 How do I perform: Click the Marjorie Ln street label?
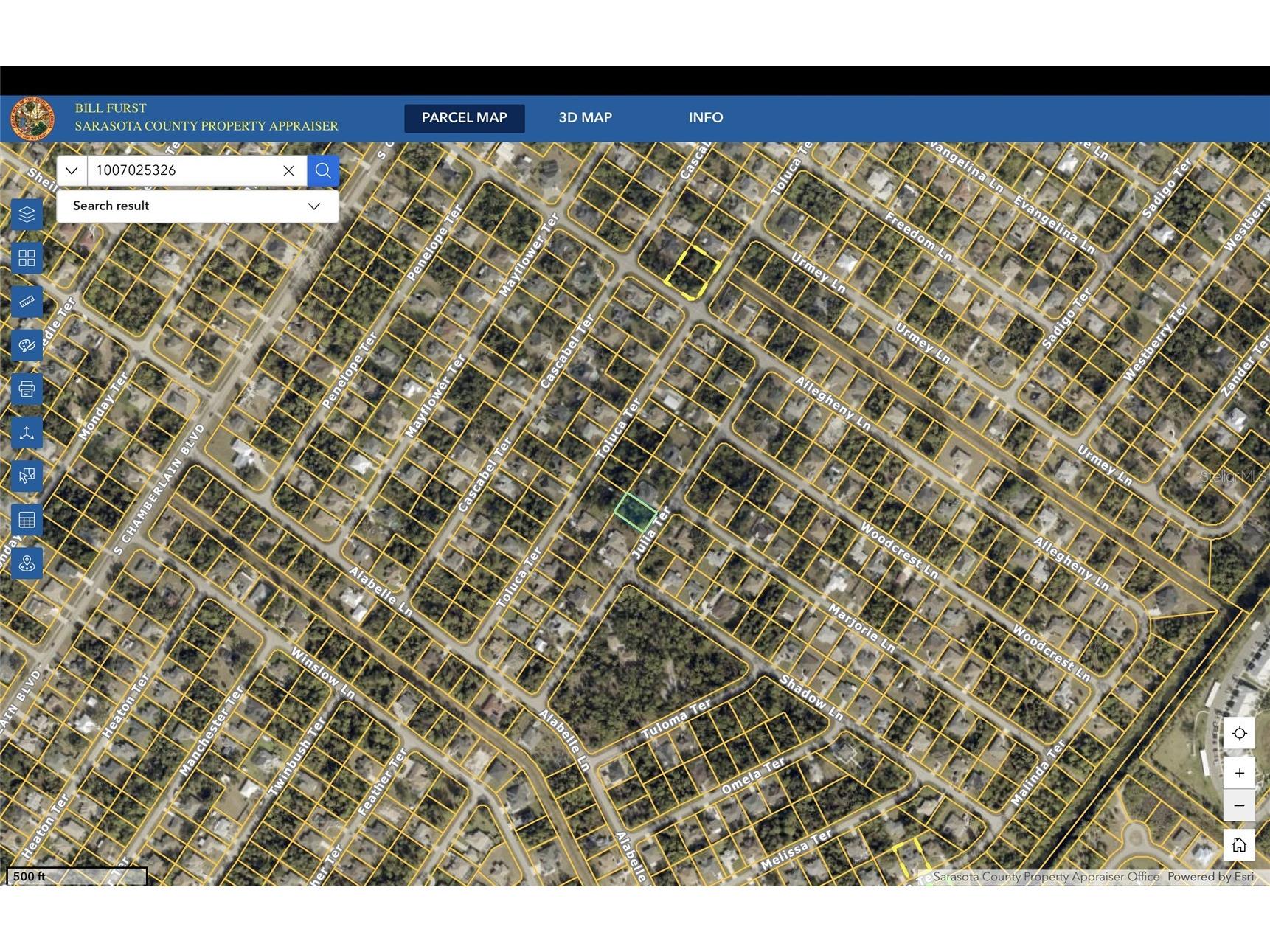coord(861,628)
